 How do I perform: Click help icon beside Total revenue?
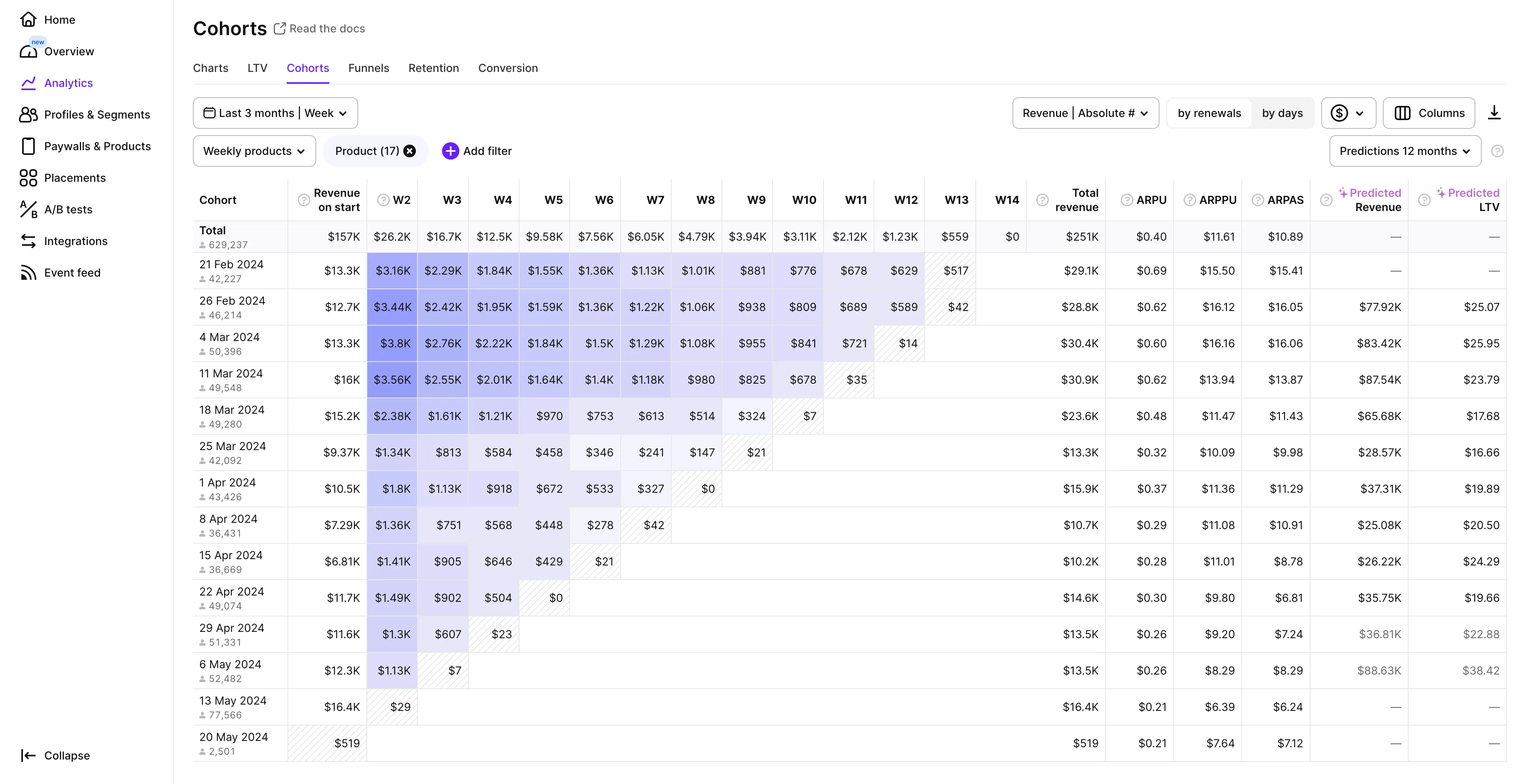coord(1042,200)
